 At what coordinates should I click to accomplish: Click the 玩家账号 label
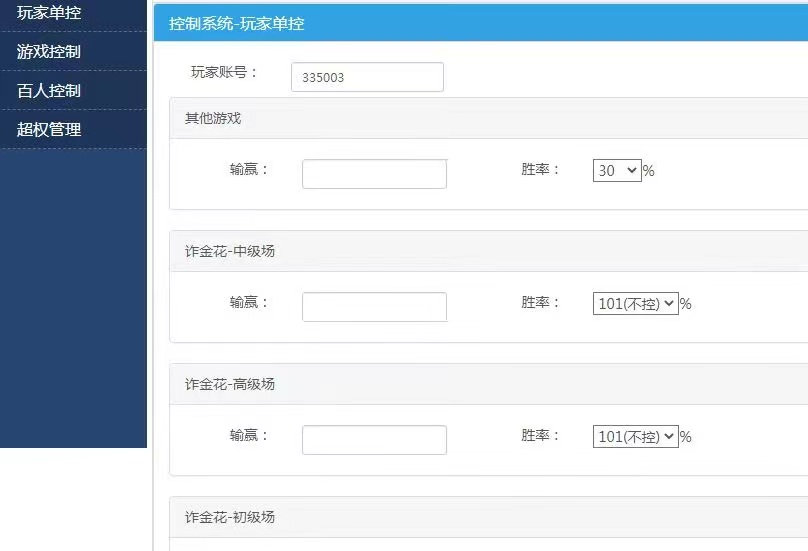225,72
